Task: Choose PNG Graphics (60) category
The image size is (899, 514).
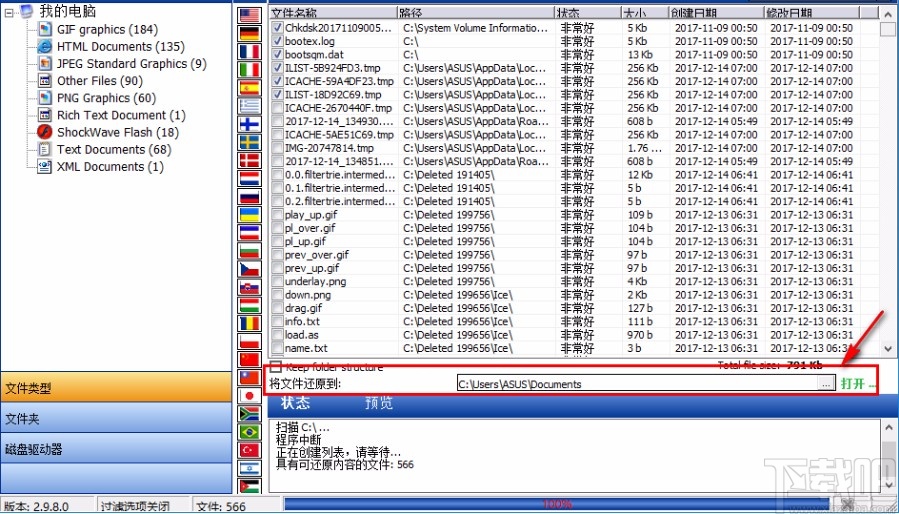Action: coord(107,98)
